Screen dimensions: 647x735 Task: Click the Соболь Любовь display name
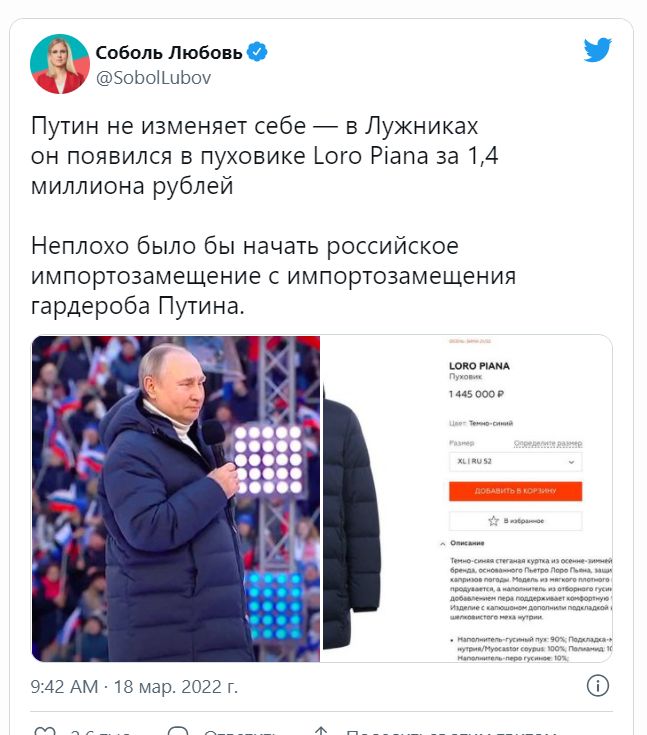pyautogui.click(x=169, y=52)
